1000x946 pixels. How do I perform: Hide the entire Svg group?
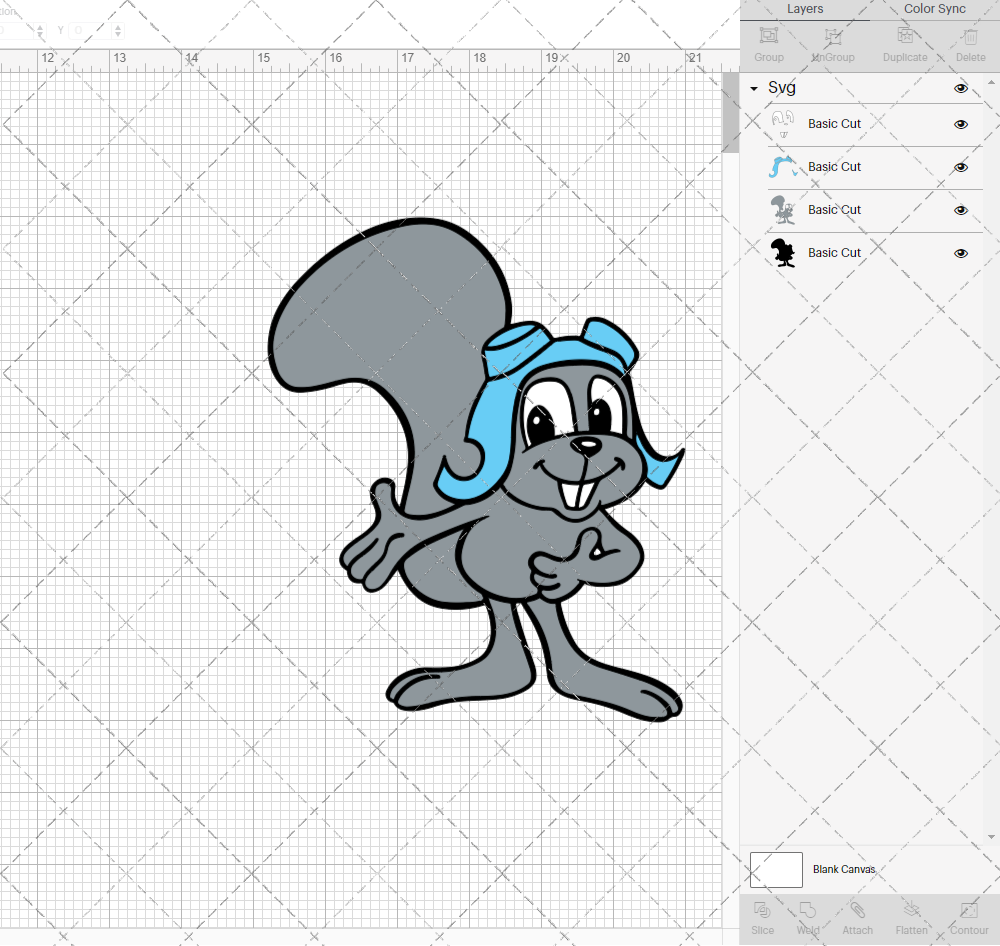pyautogui.click(x=961, y=88)
